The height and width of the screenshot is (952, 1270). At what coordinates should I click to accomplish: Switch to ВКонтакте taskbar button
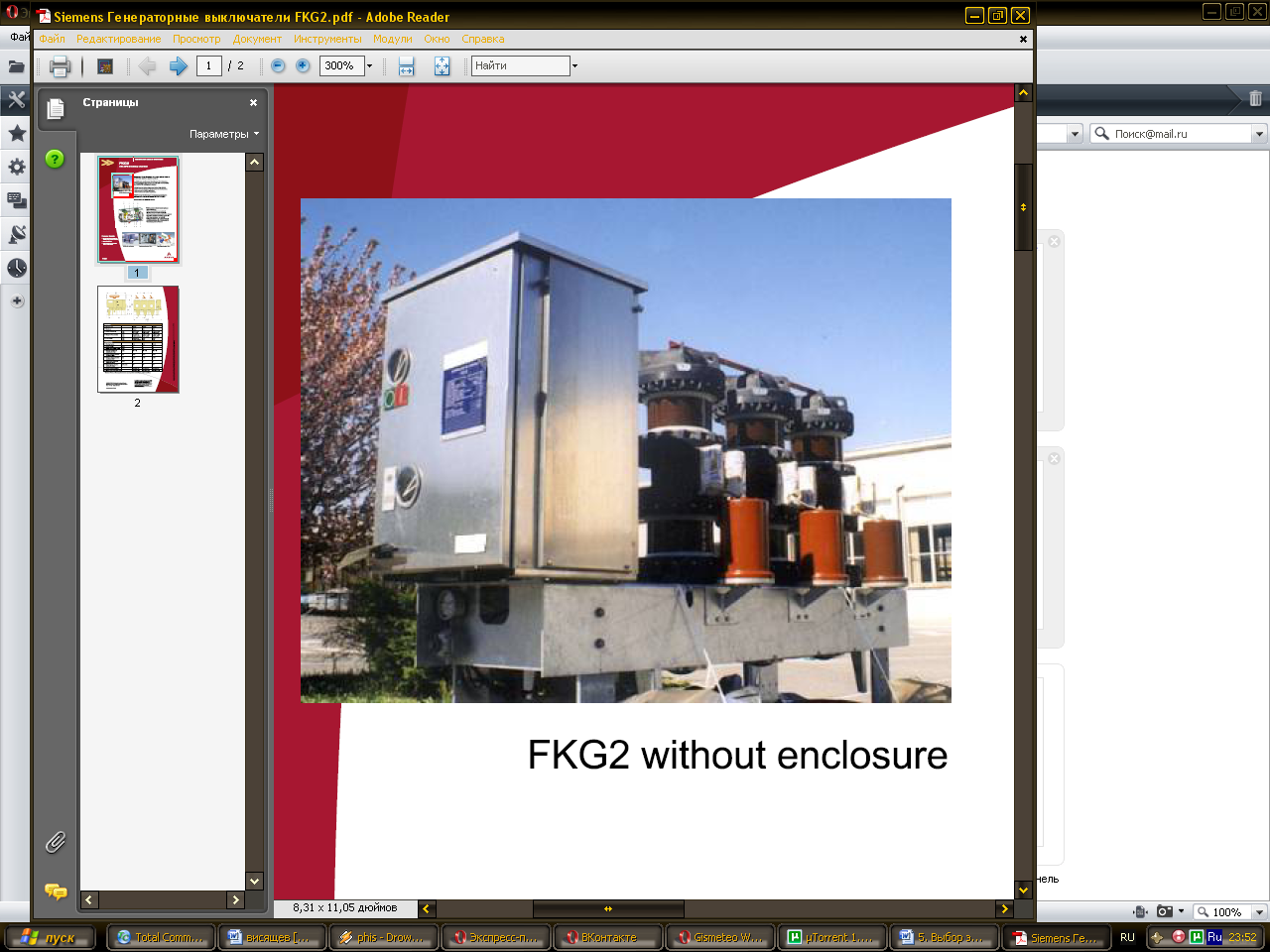point(608,937)
